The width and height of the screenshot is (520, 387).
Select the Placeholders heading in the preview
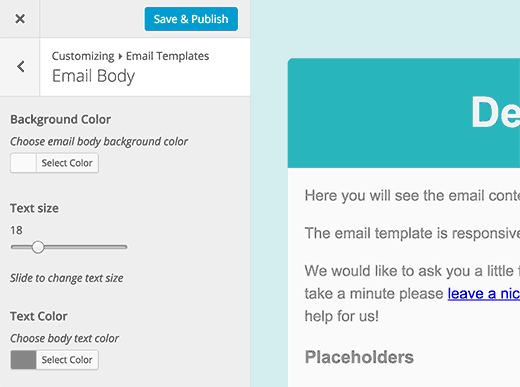click(x=359, y=357)
